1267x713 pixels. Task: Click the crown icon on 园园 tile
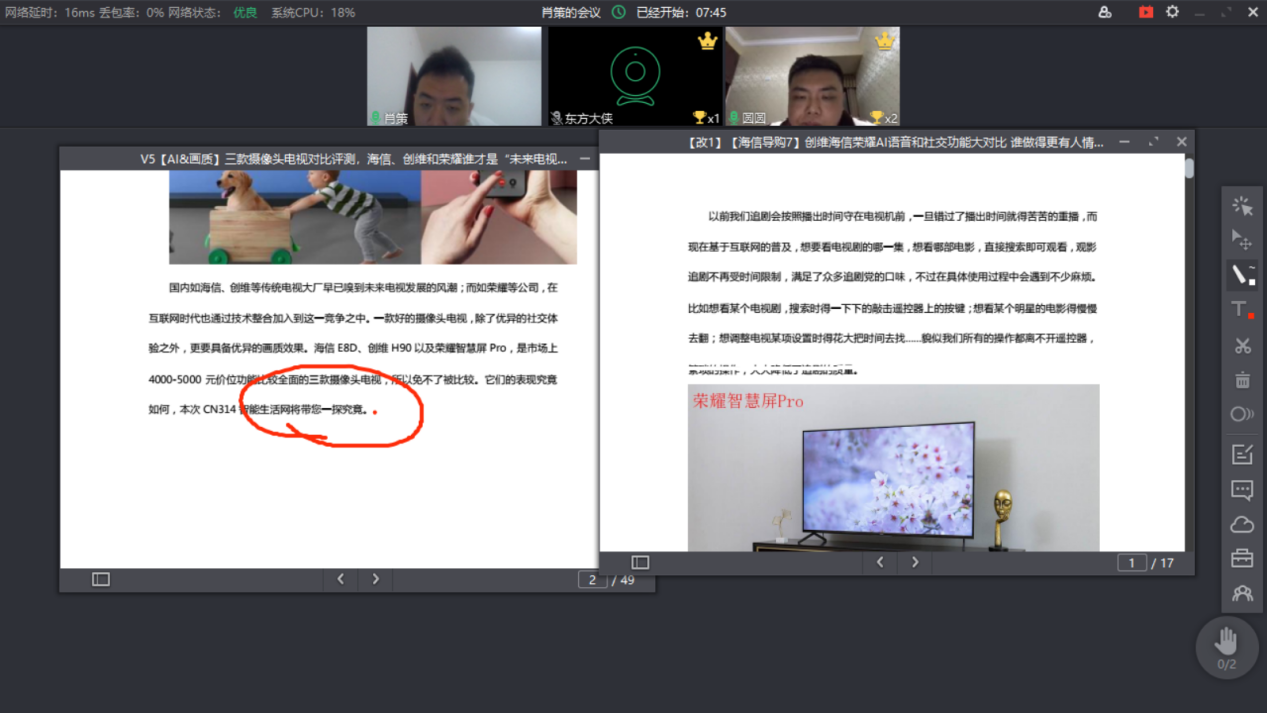click(884, 41)
